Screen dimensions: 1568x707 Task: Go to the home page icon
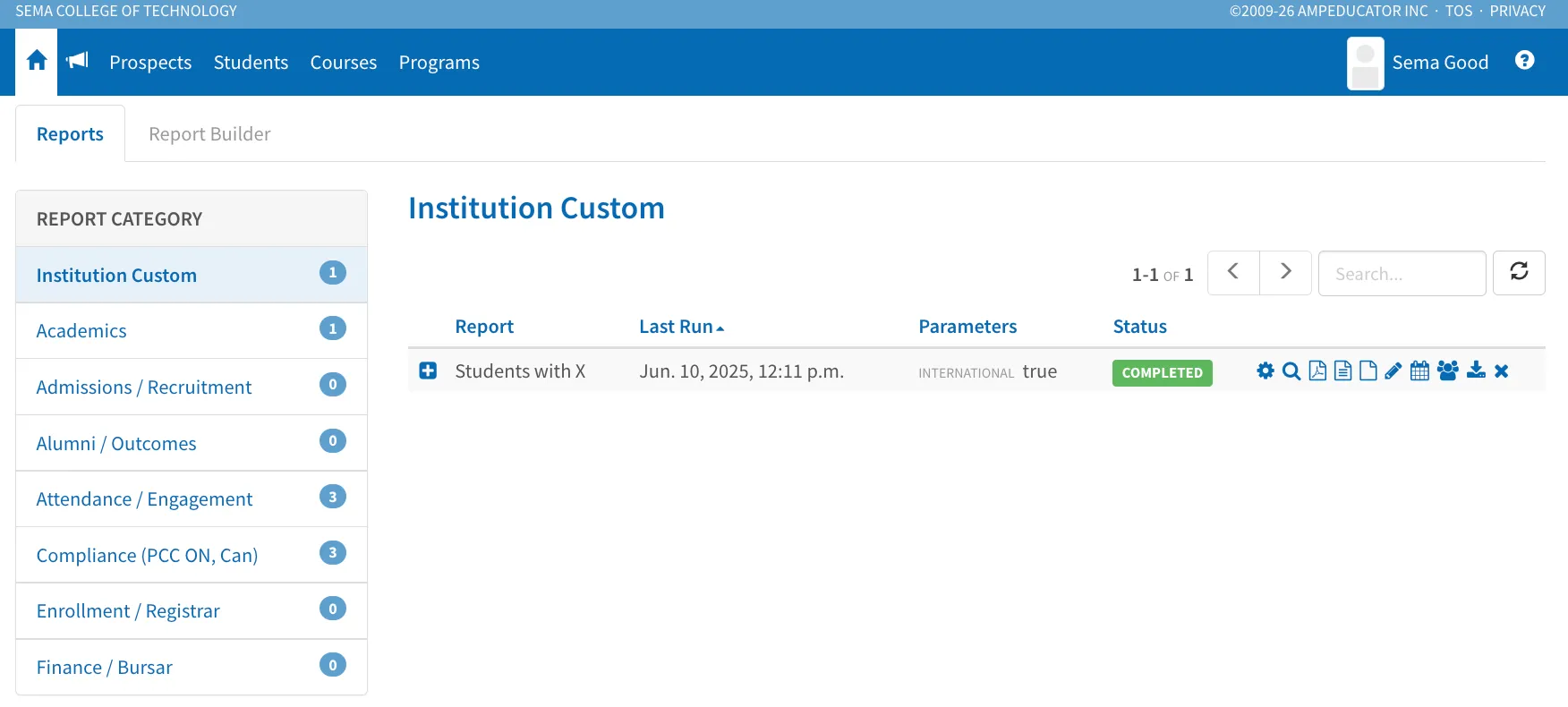(x=37, y=61)
